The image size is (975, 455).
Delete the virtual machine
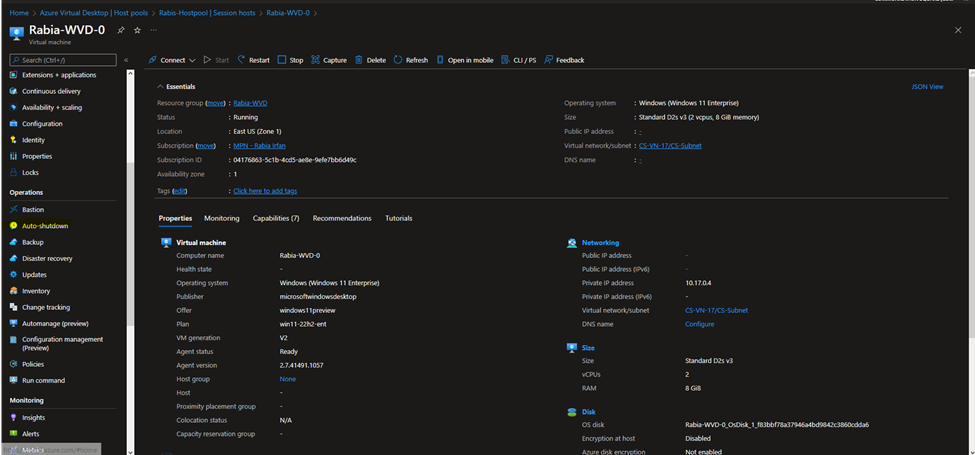(371, 60)
